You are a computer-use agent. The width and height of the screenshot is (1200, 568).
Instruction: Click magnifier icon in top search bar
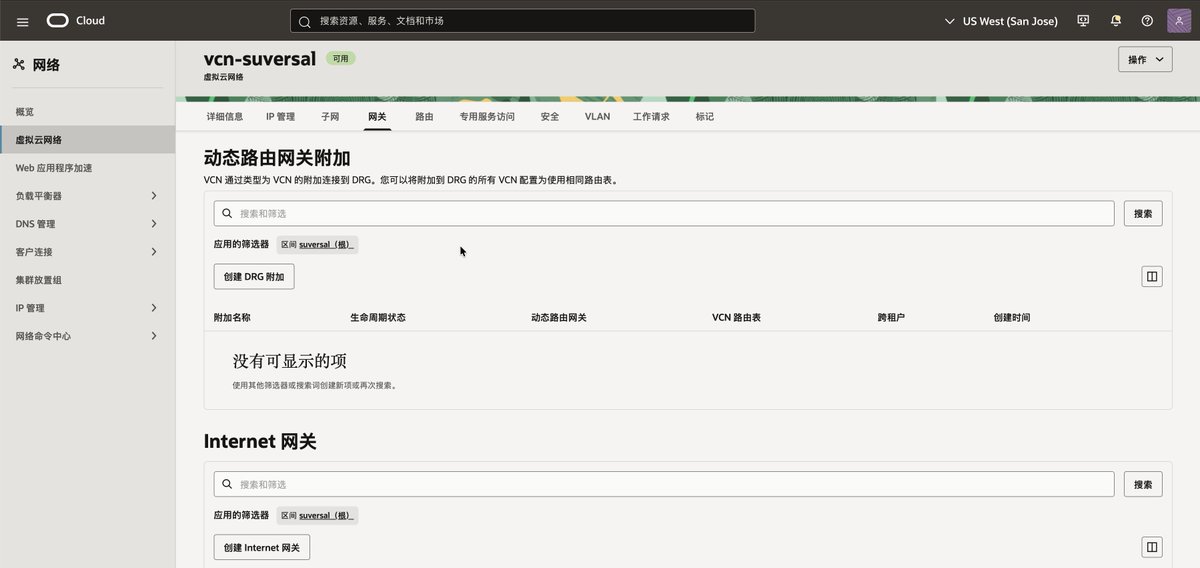coord(305,21)
